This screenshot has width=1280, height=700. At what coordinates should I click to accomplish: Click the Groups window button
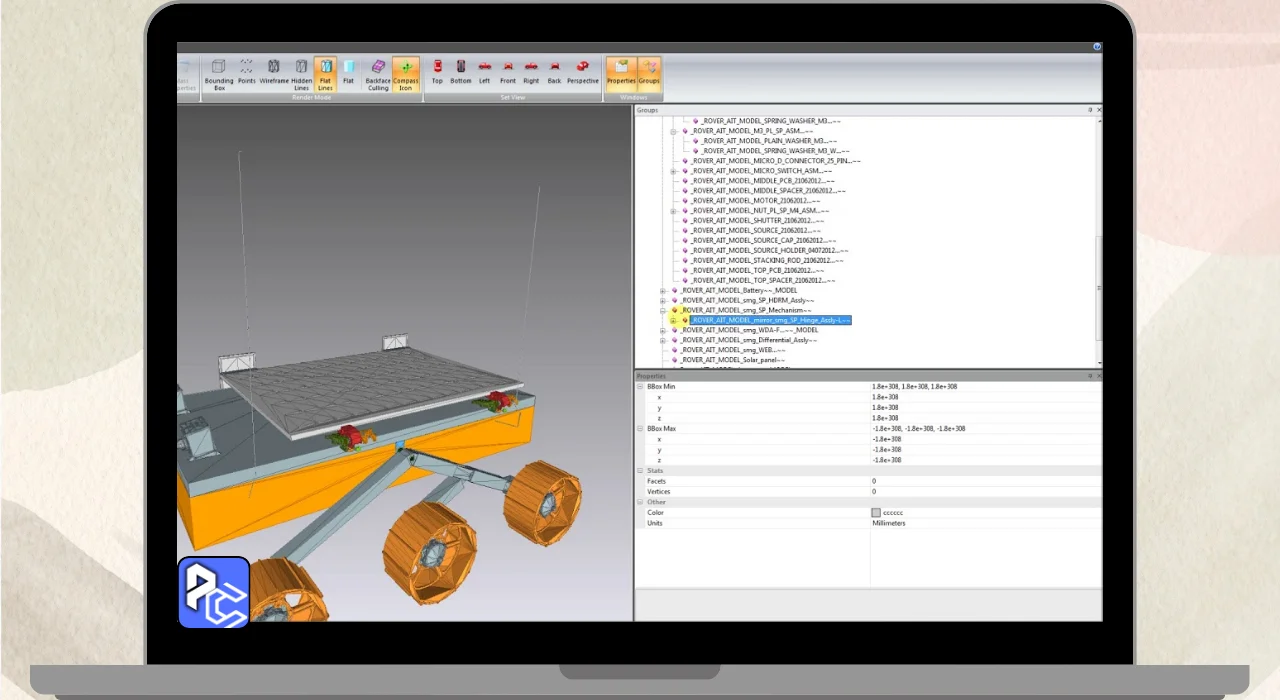tap(650, 72)
